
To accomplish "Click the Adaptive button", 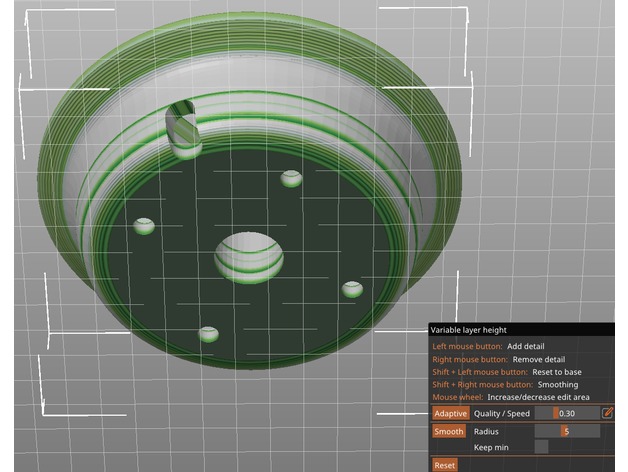I will click(450, 413).
